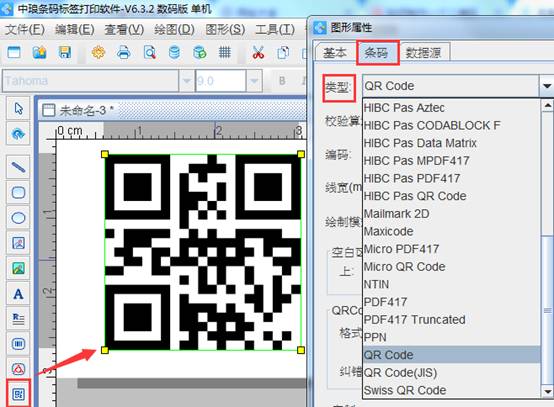
Task: Switch to the 基本 tab
Action: (335, 53)
